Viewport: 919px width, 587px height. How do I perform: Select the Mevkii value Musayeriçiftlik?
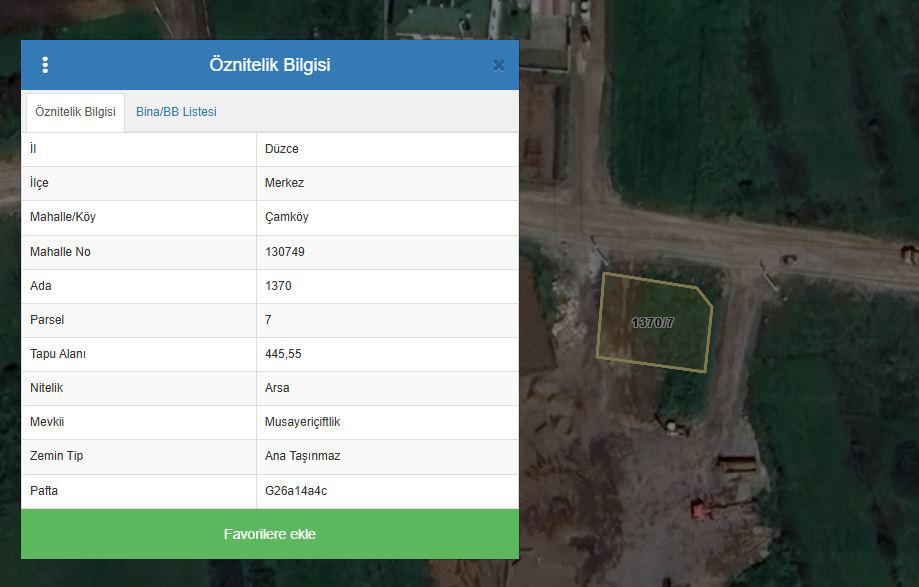(x=302, y=422)
